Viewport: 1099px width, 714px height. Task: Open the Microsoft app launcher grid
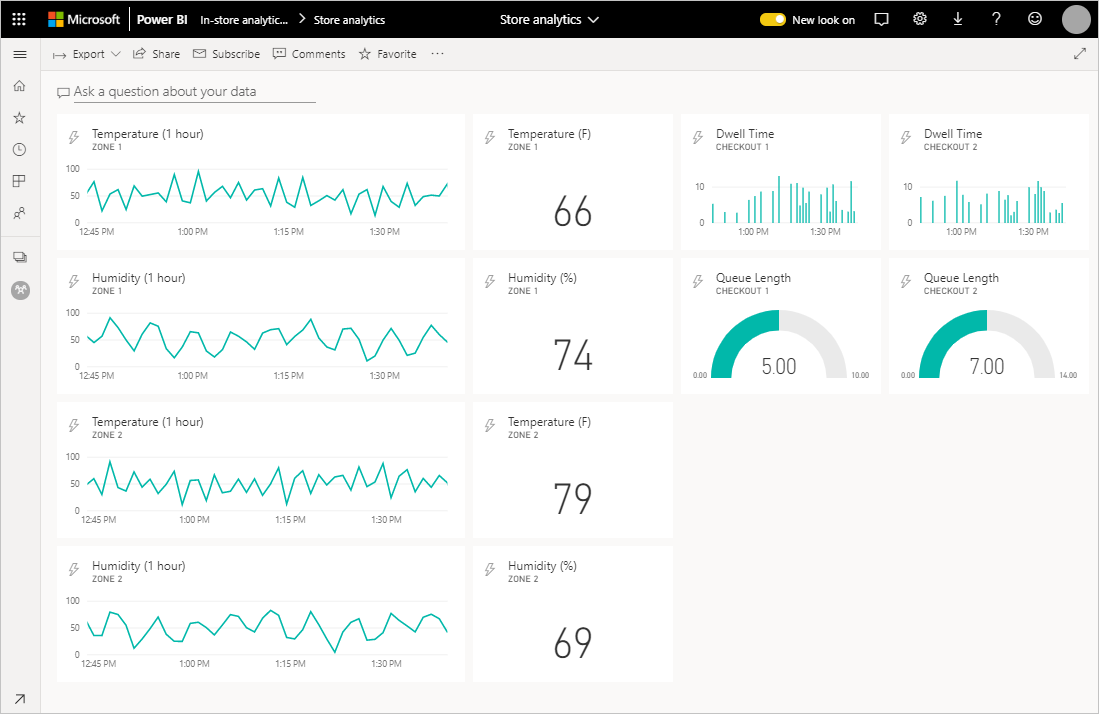pyautogui.click(x=18, y=18)
